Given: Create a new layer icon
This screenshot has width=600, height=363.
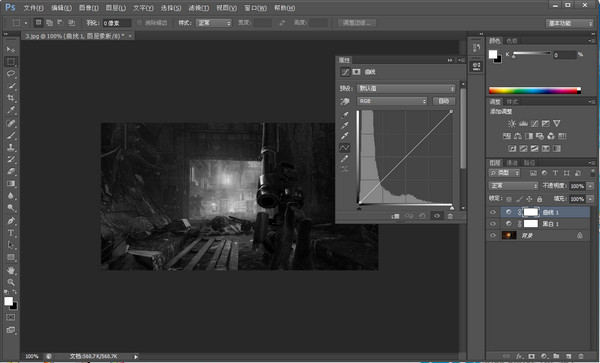Looking at the screenshot, I should point(569,356).
